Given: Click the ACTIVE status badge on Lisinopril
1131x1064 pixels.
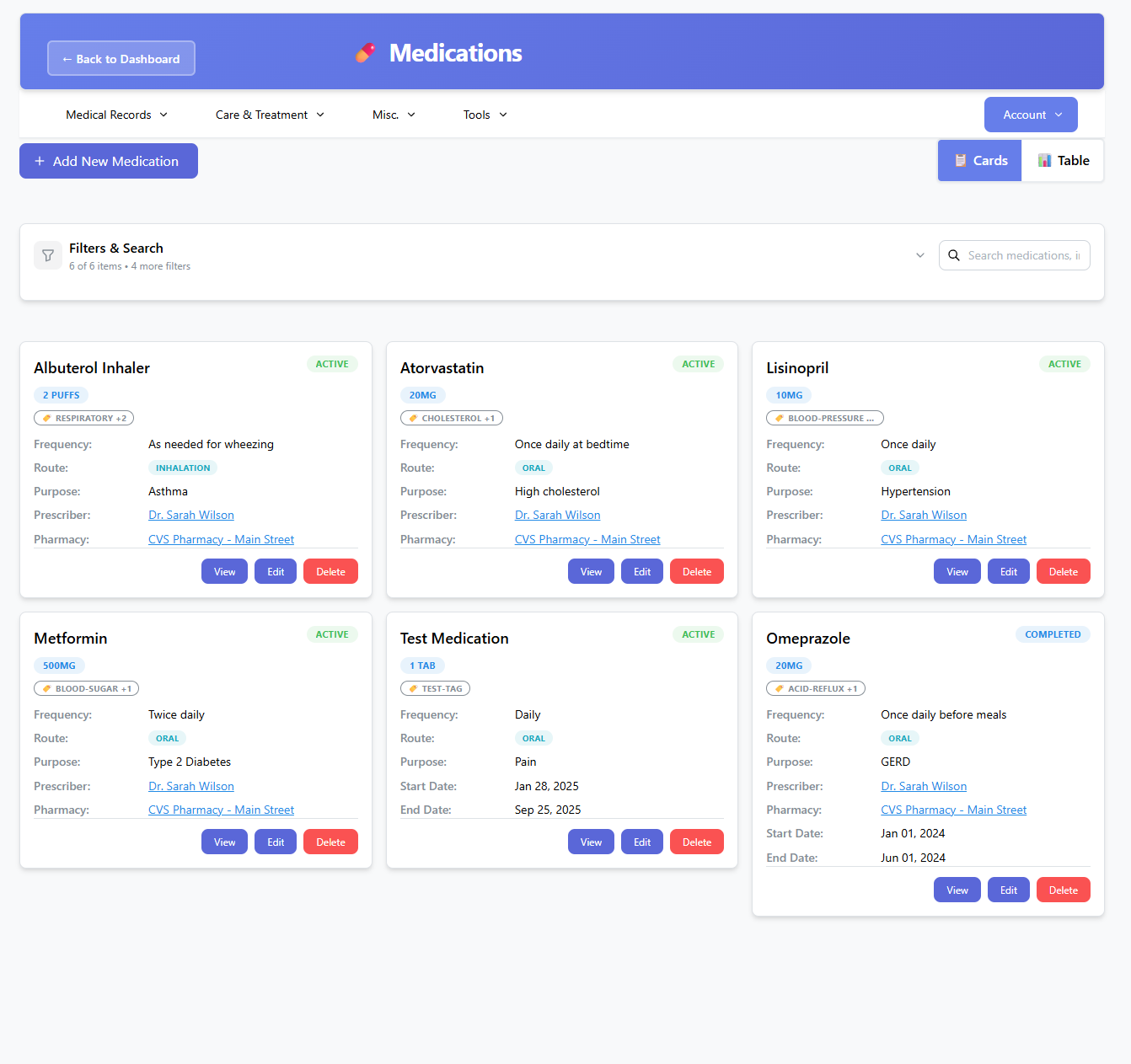Looking at the screenshot, I should tap(1064, 364).
